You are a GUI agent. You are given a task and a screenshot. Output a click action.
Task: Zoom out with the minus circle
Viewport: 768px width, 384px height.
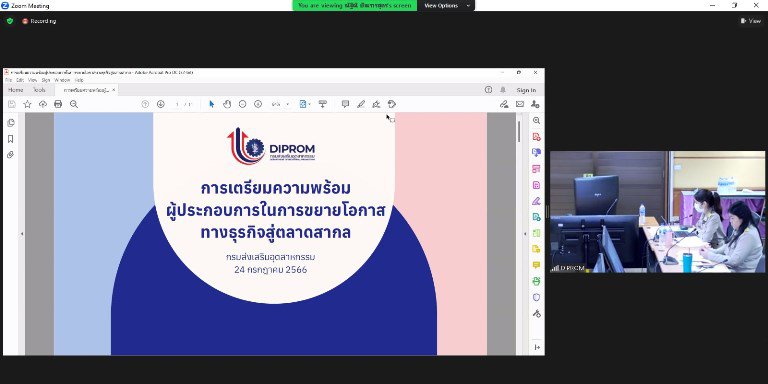coord(242,104)
